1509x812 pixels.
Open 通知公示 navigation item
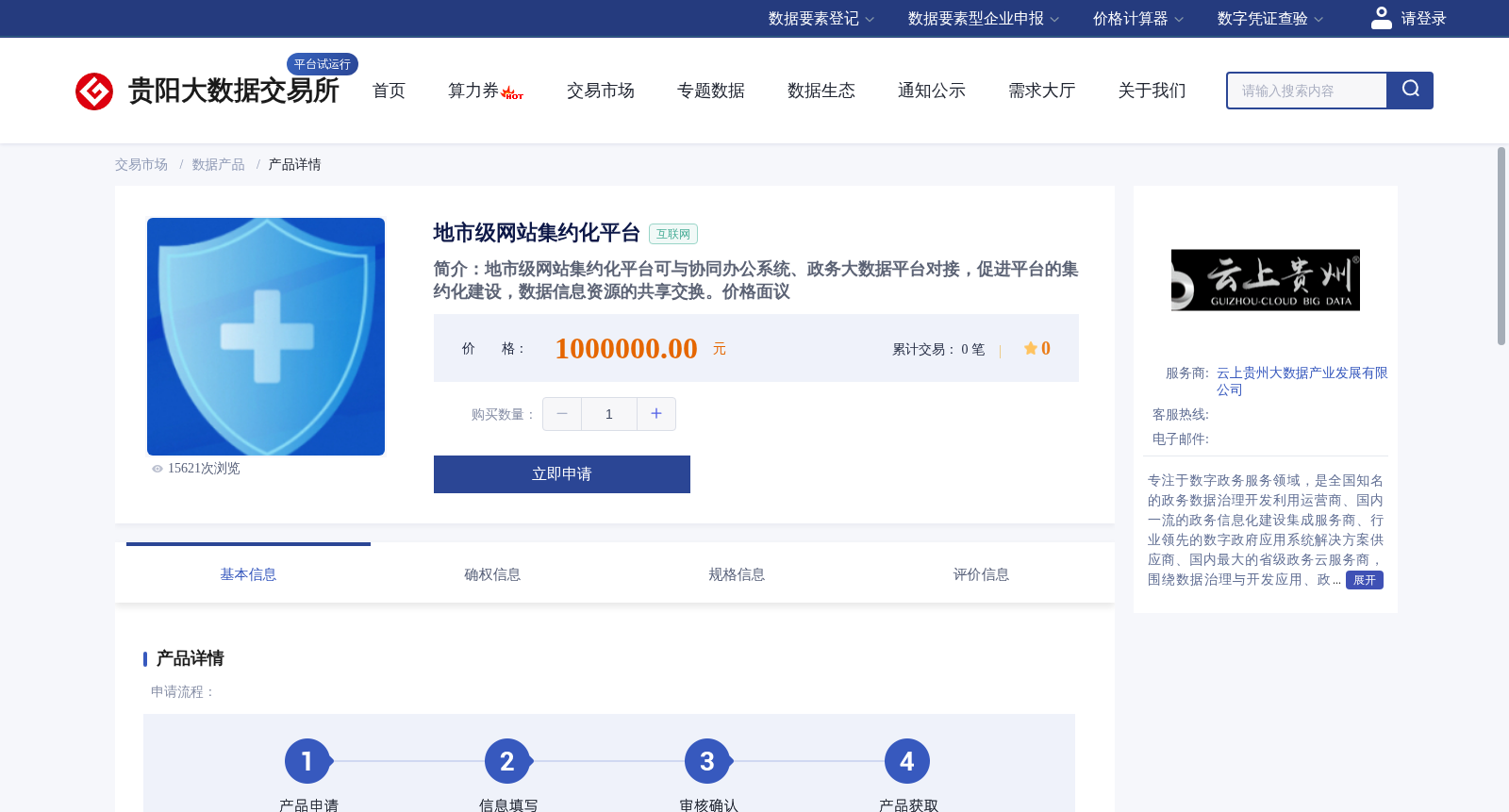tap(932, 91)
